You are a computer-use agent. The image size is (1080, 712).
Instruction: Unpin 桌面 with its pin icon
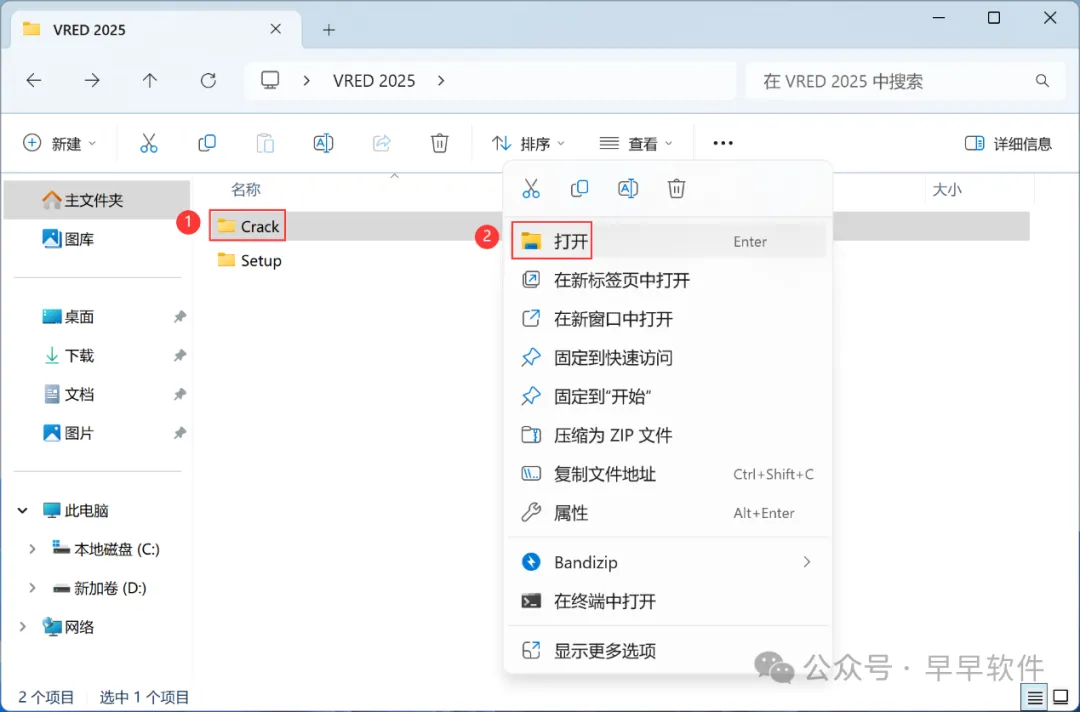coord(180,317)
